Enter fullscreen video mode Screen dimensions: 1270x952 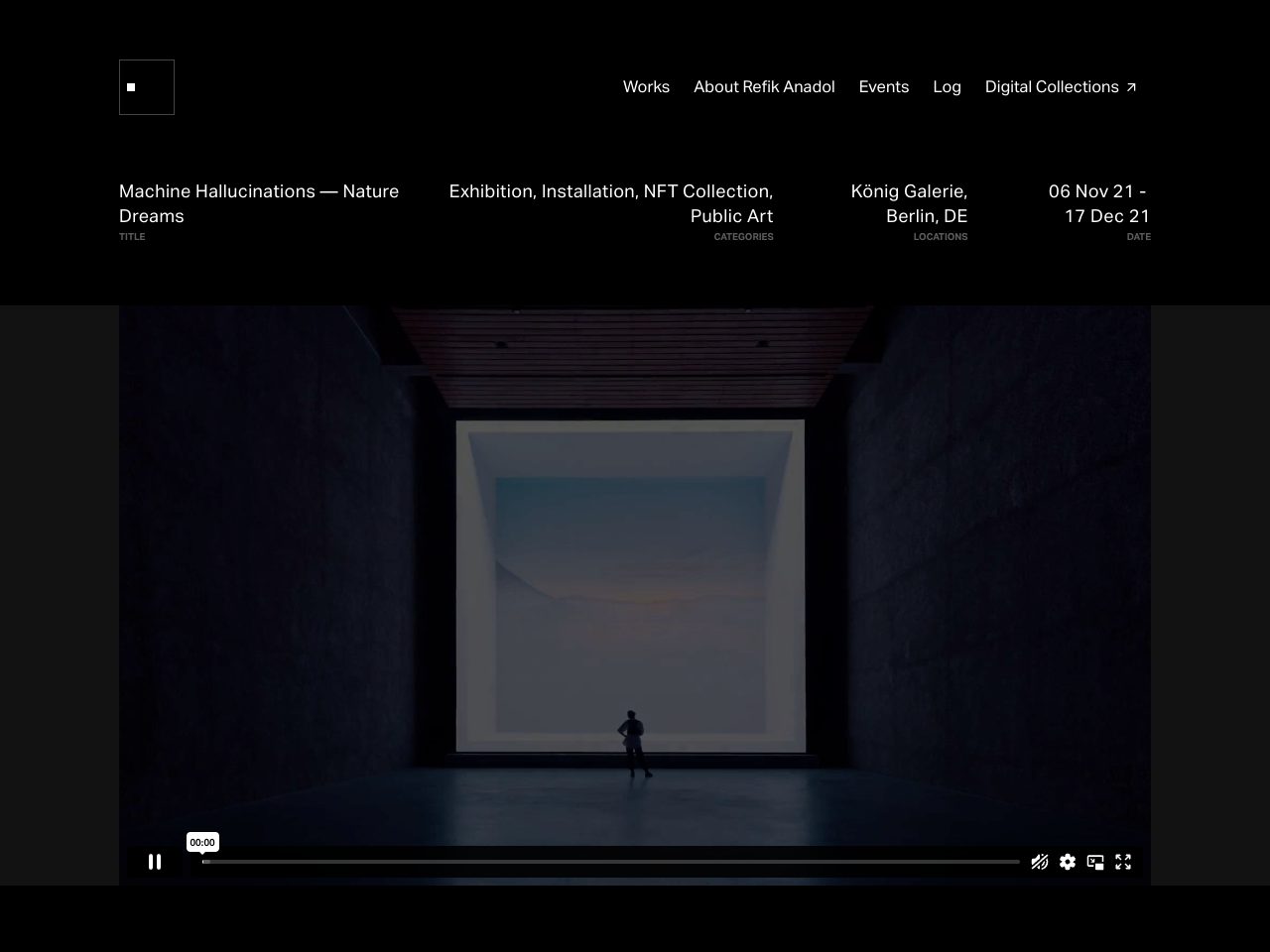[x=1123, y=862]
